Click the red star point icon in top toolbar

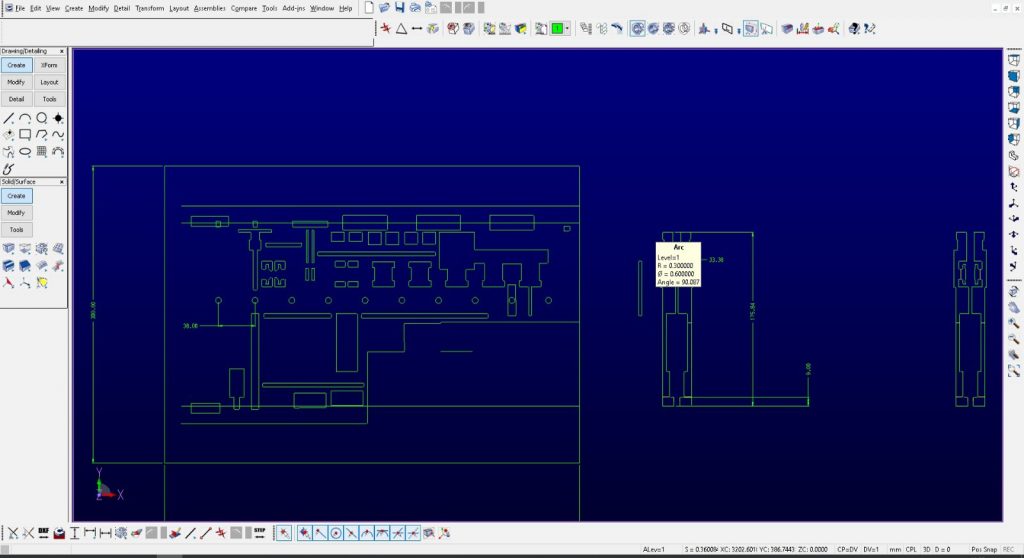386,29
